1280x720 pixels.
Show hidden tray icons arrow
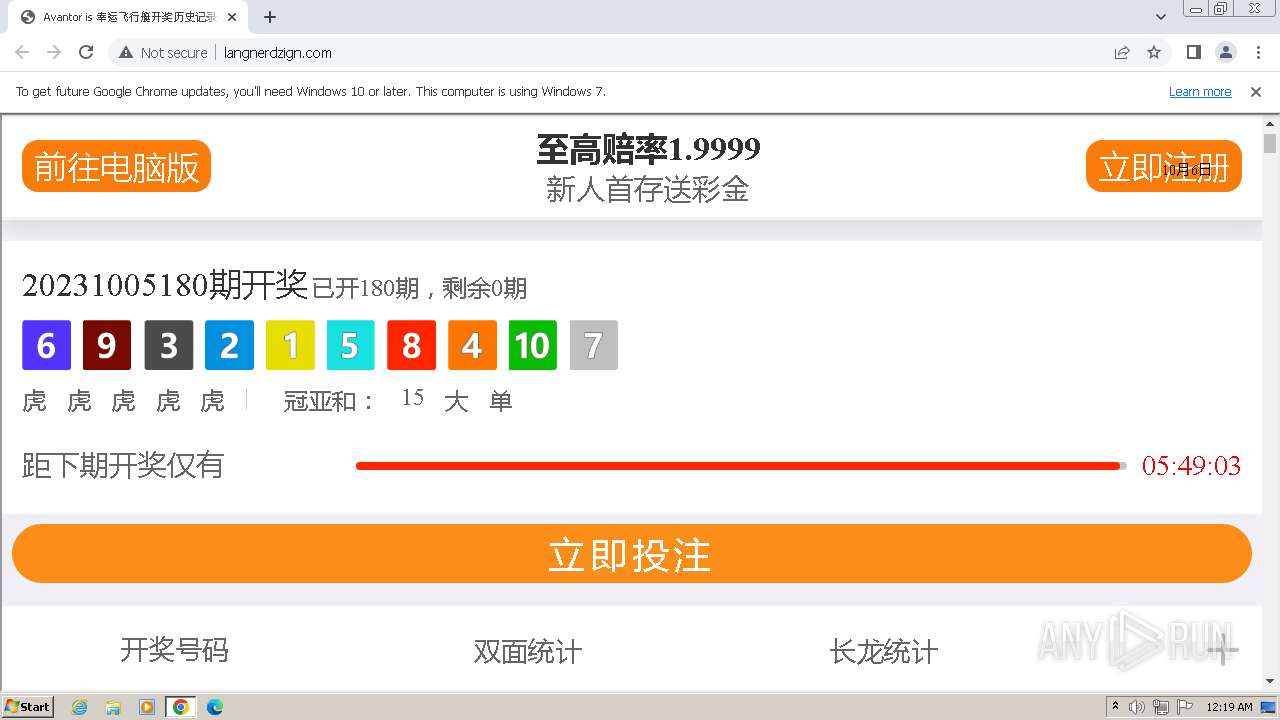(x=1116, y=707)
